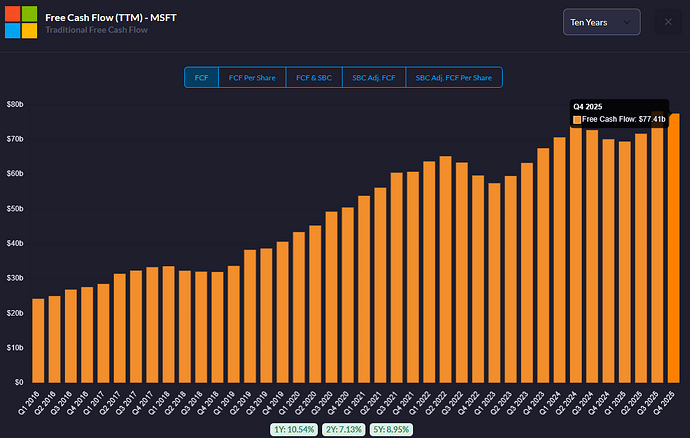Click the Q4 2025 tooltip heading
The height and width of the screenshot is (438, 690).
point(587,107)
